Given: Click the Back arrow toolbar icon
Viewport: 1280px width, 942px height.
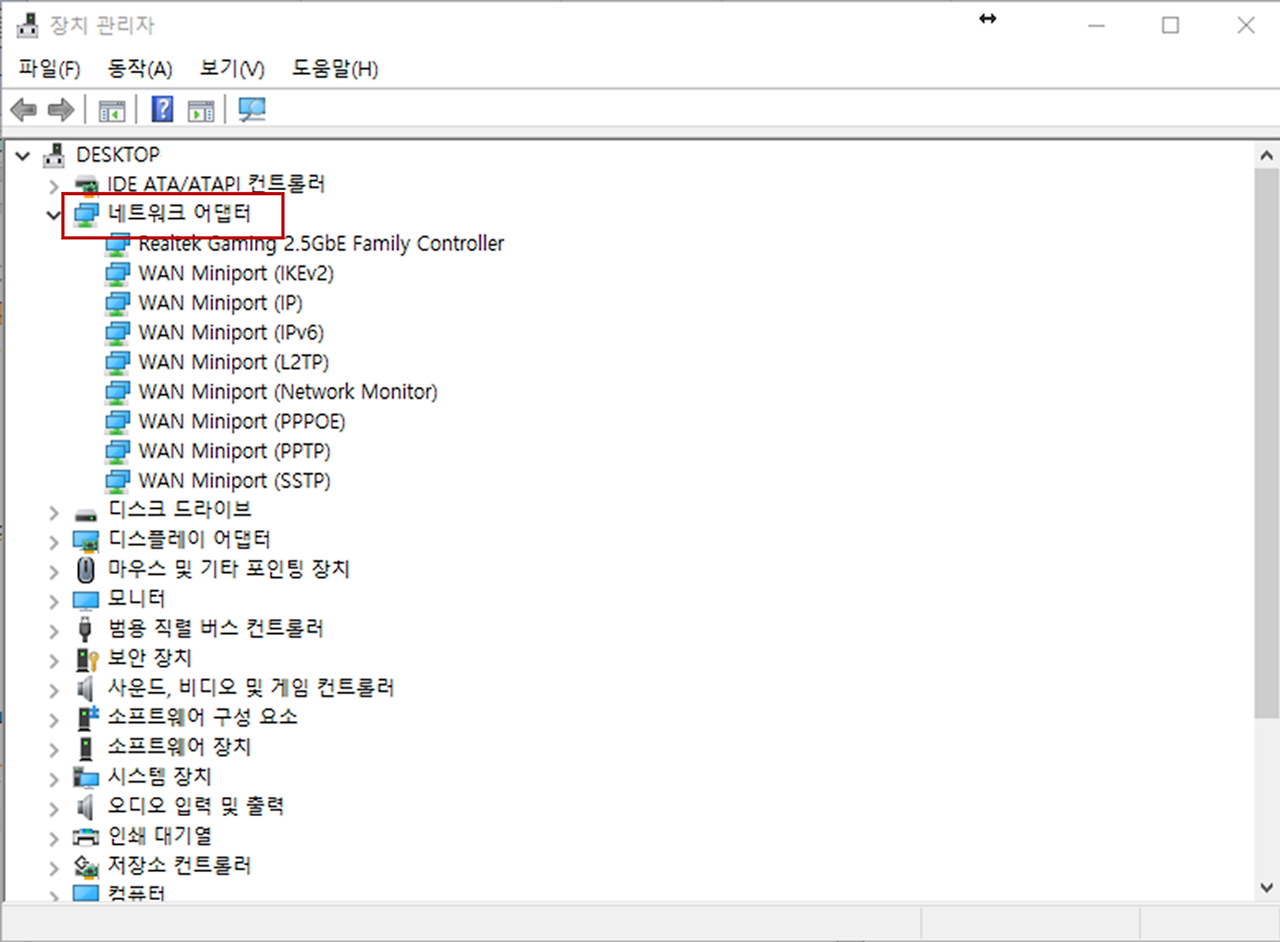Looking at the screenshot, I should 24,109.
